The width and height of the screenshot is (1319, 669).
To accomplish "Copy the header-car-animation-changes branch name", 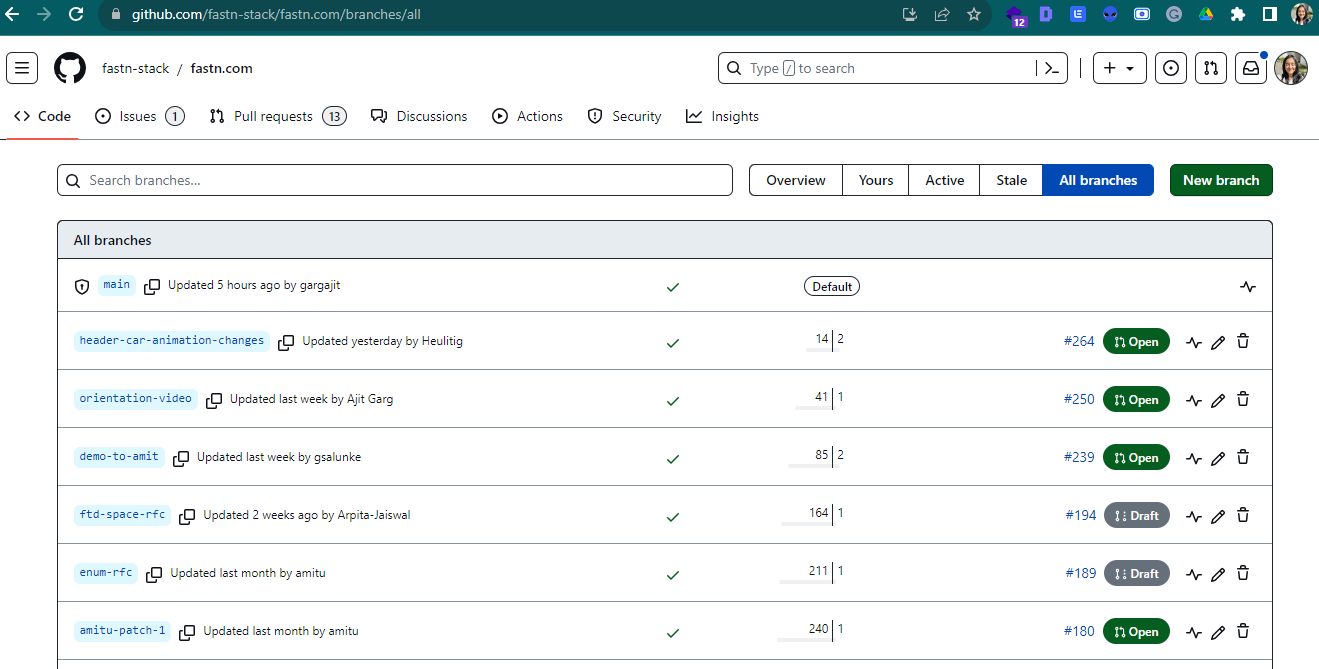I will click(x=286, y=342).
